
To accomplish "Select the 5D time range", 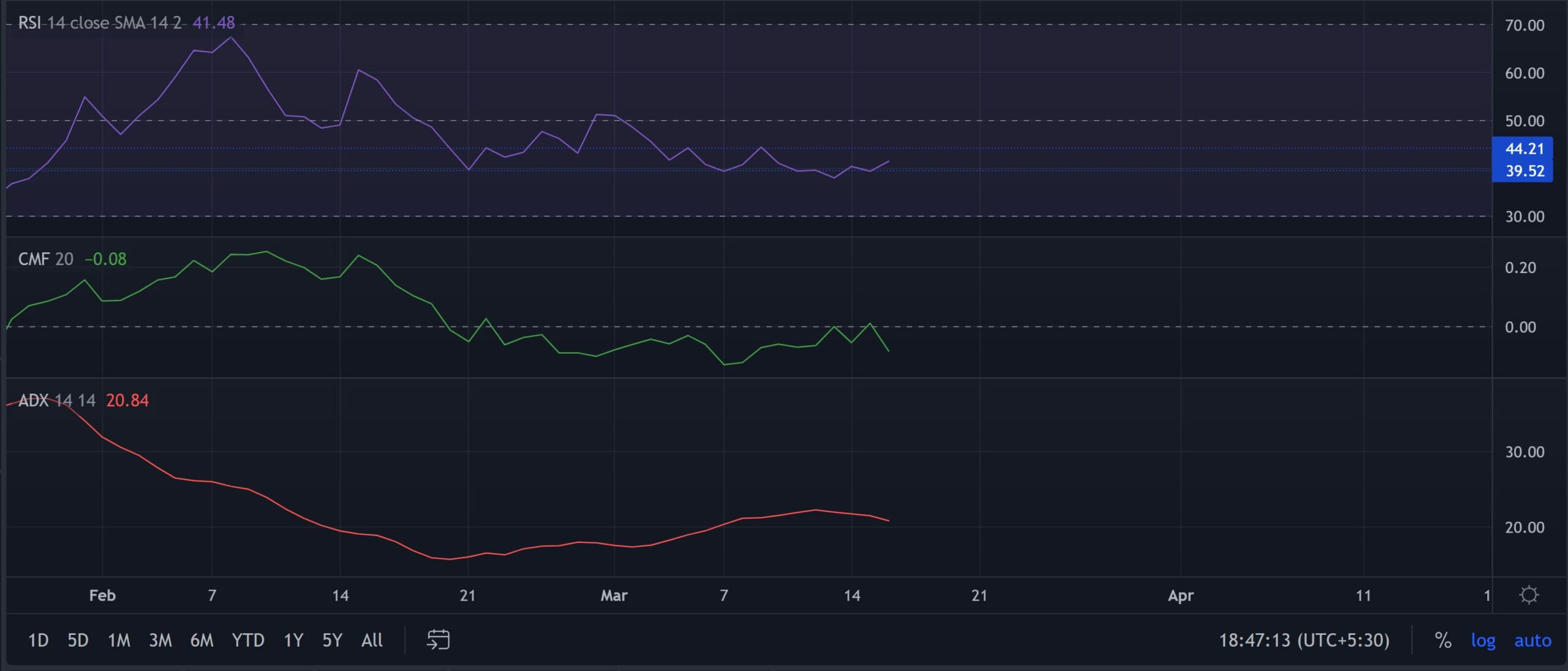I will click(x=78, y=640).
